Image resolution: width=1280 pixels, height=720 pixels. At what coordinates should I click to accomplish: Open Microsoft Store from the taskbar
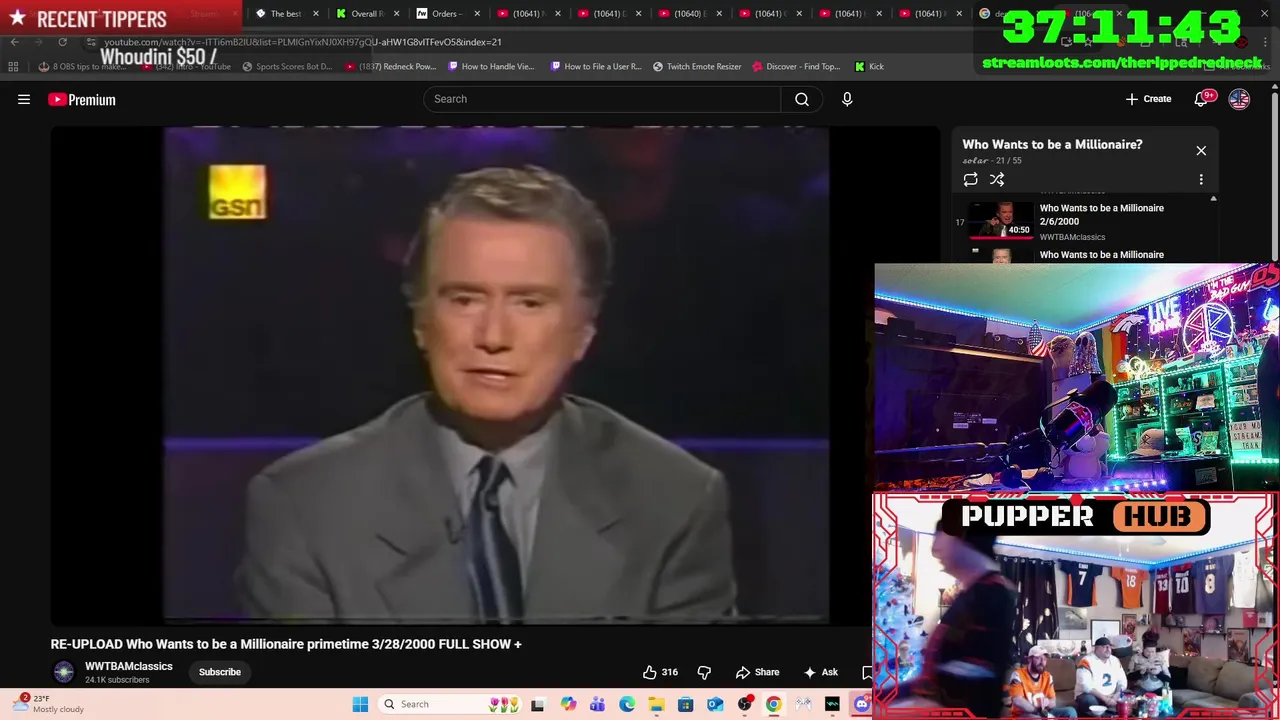point(685,705)
